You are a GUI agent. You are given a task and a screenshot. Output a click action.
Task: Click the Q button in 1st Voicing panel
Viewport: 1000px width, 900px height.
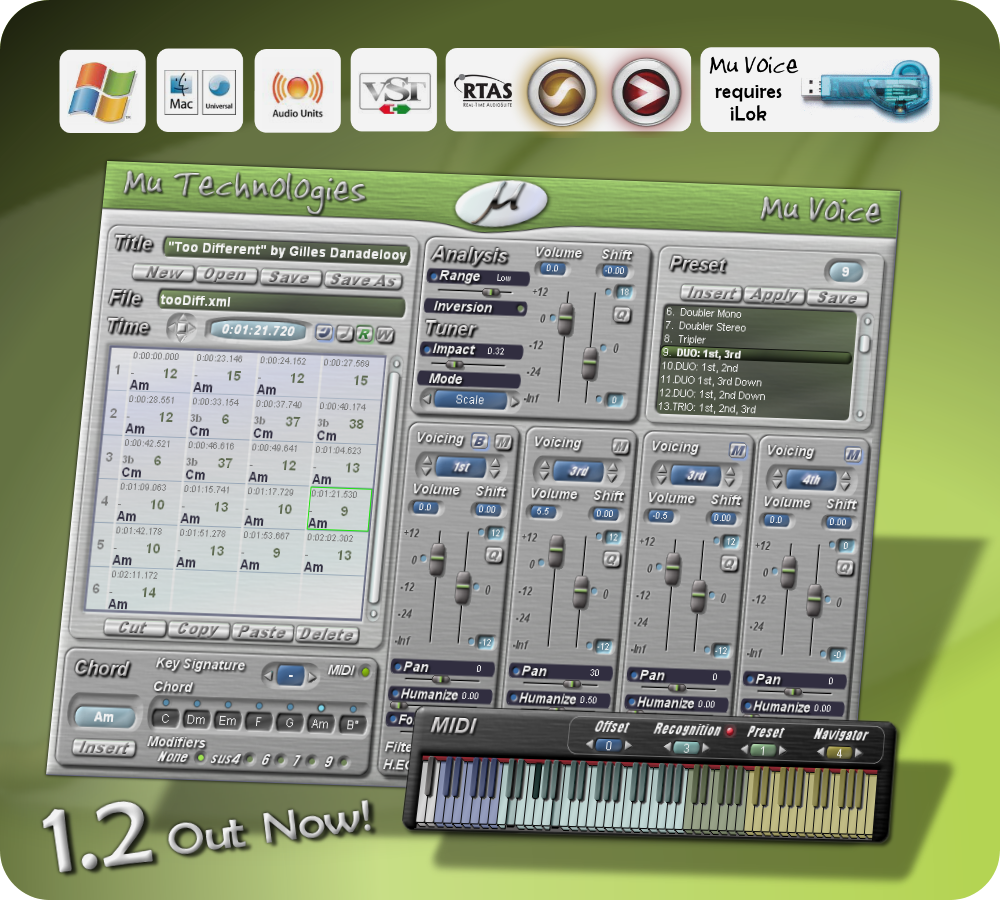(494, 554)
